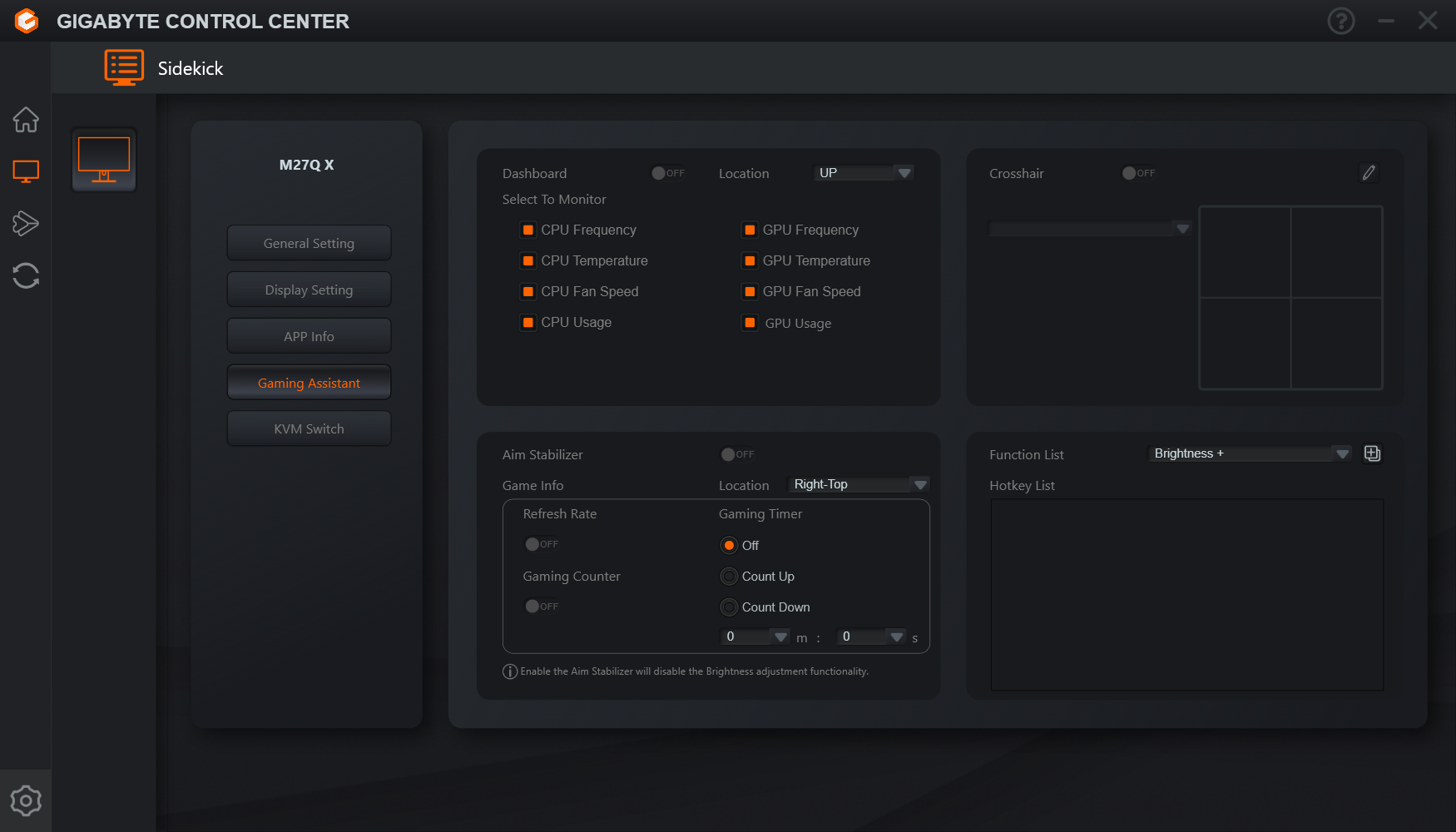
Task: Select Count Down timer mode
Action: 729,607
